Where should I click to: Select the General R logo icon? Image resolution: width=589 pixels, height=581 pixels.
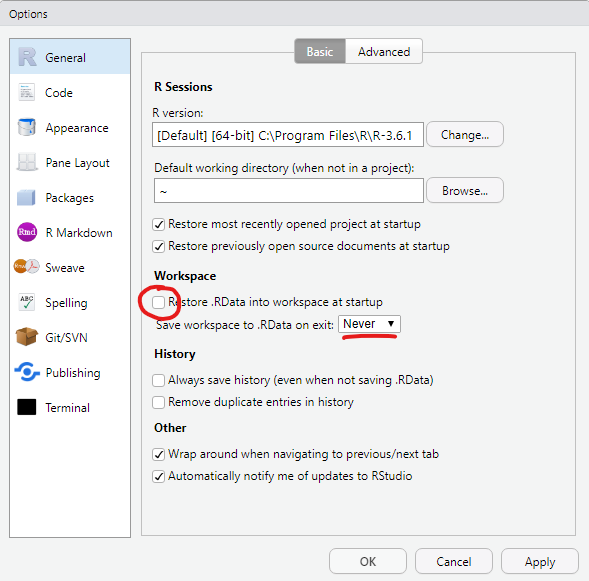[x=27, y=57]
